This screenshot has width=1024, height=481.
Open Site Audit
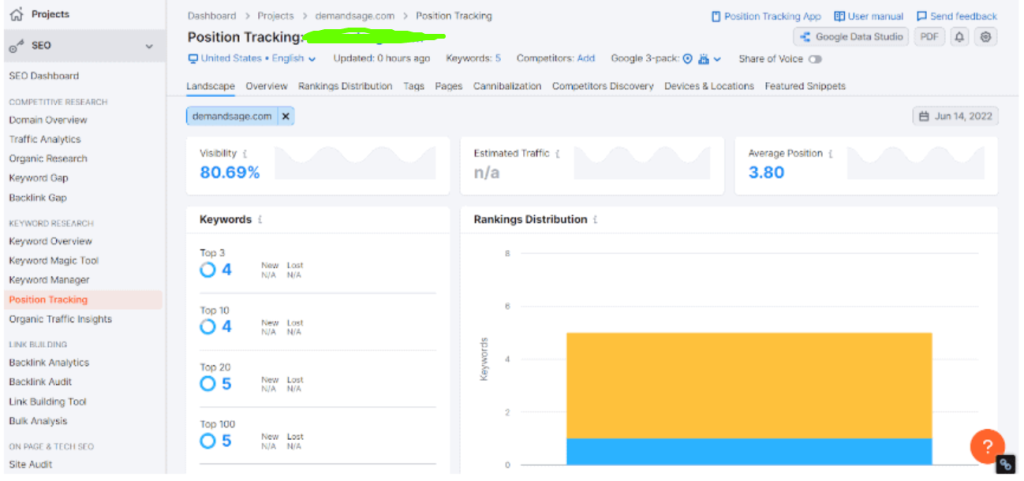(x=31, y=465)
